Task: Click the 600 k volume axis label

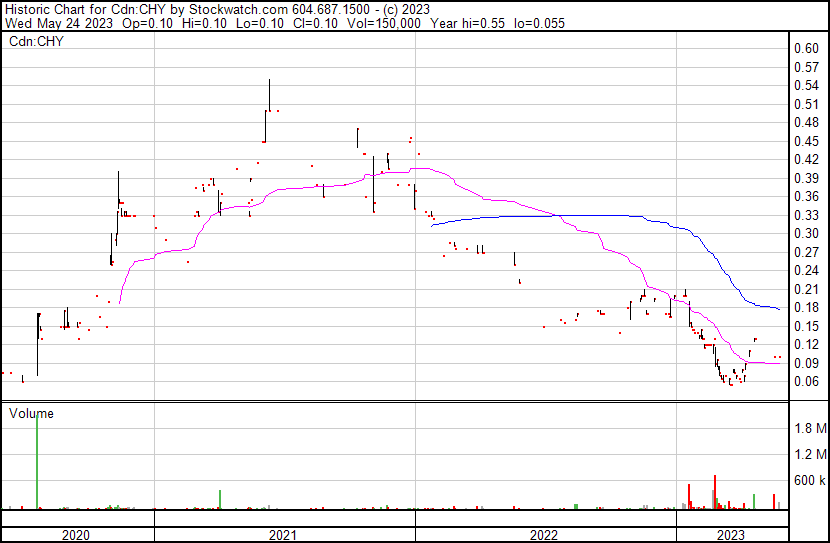Action: point(809,481)
